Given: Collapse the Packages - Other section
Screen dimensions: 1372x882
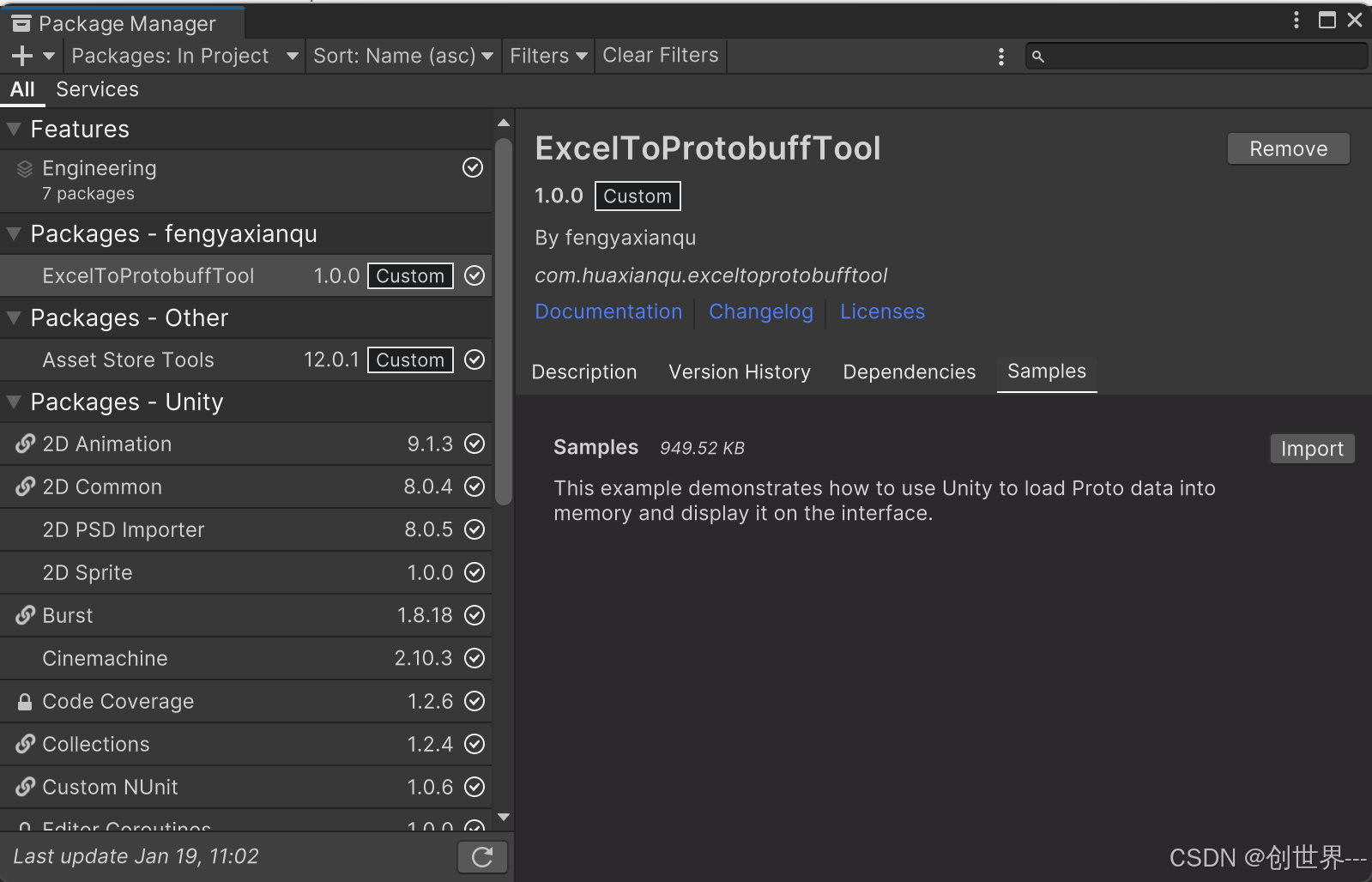Looking at the screenshot, I should pyautogui.click(x=14, y=318).
